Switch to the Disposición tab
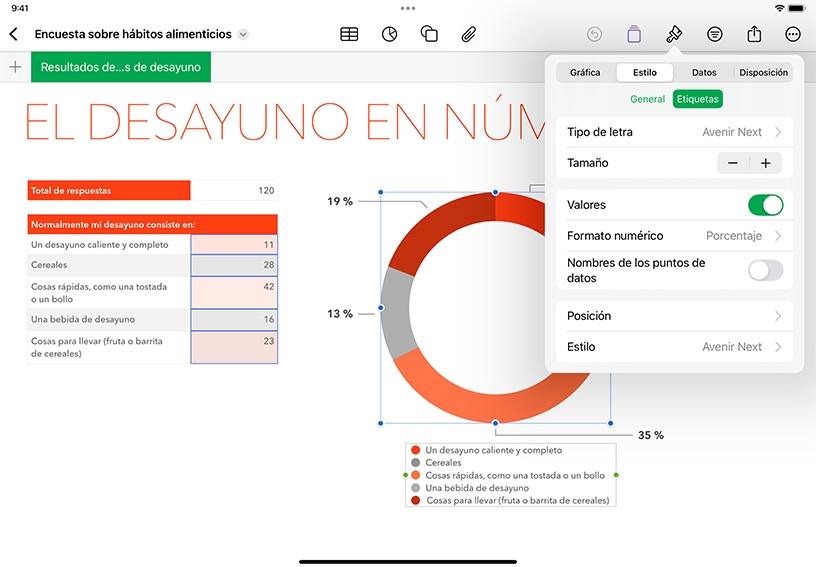The image size is (816, 567). pos(763,72)
